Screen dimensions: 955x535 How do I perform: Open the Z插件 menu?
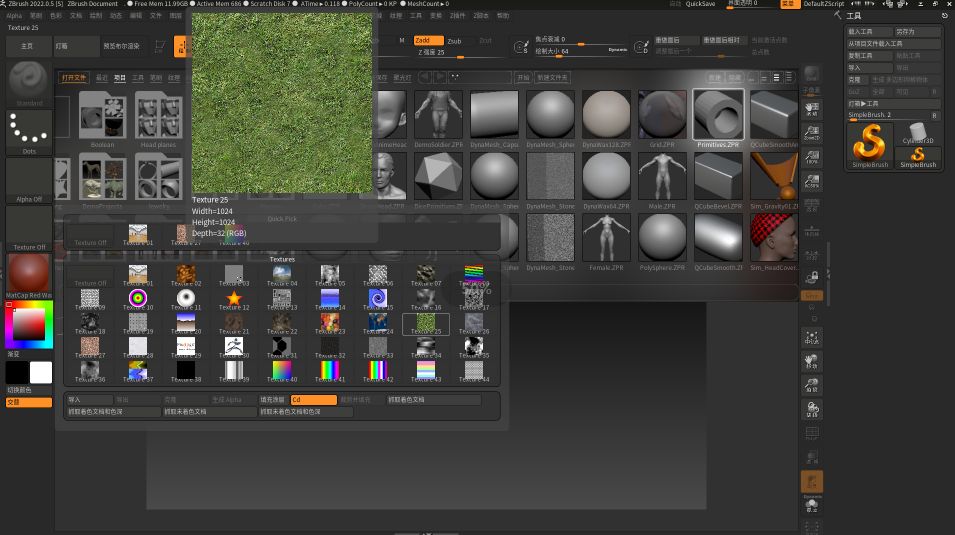point(457,16)
